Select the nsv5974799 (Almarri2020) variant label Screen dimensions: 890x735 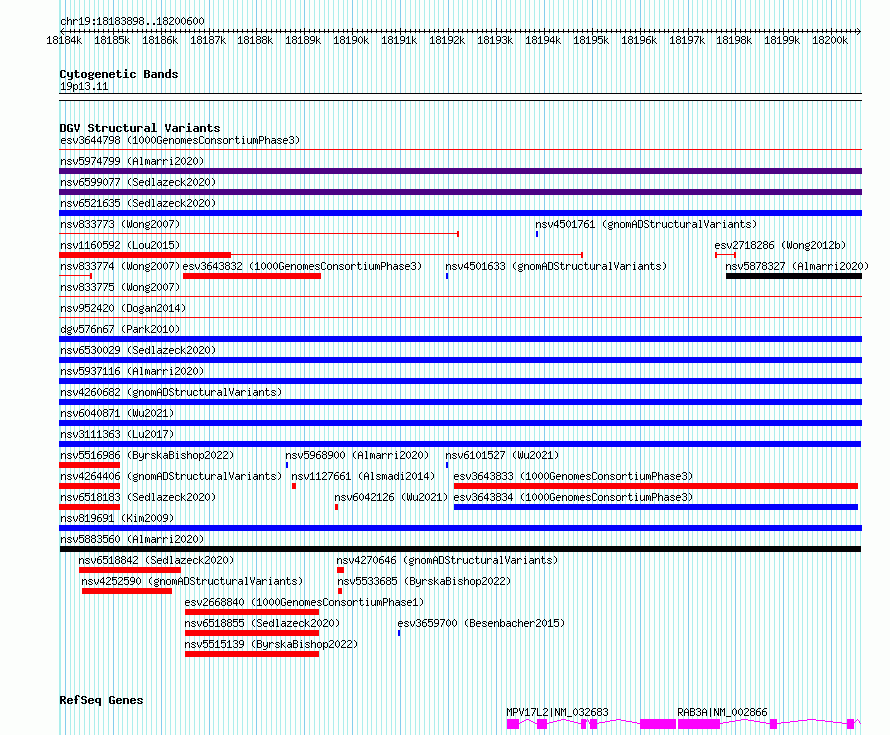click(132, 161)
